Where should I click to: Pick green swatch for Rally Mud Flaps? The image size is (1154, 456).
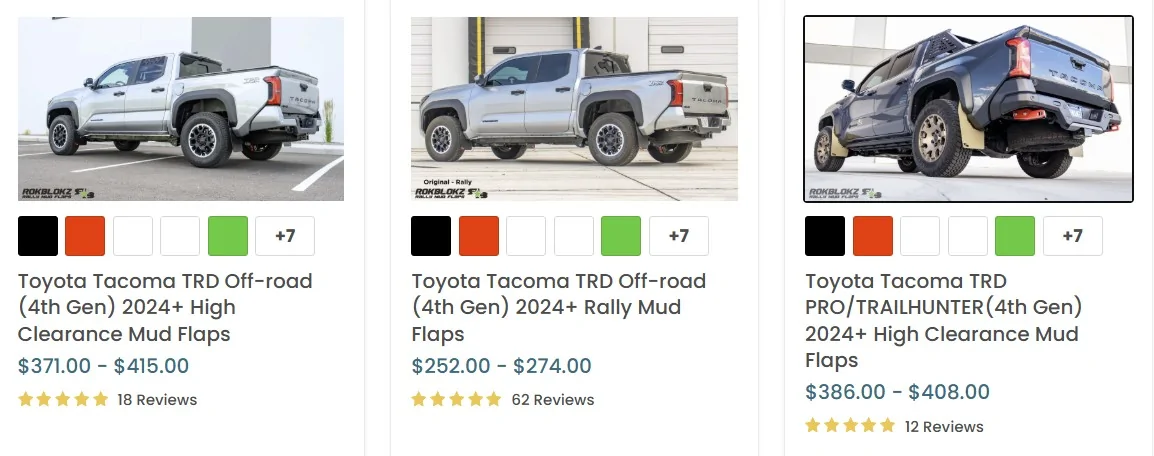click(621, 236)
